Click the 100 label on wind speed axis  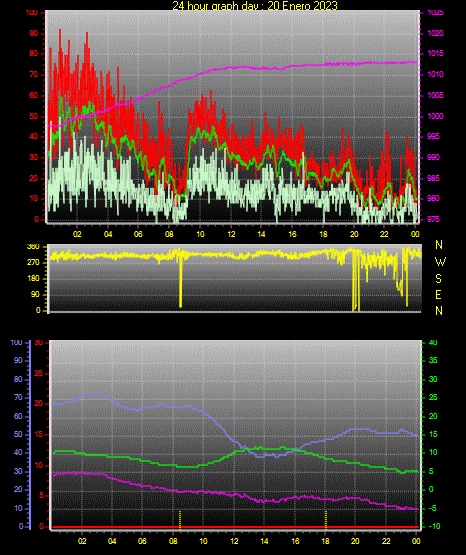coord(31,12)
